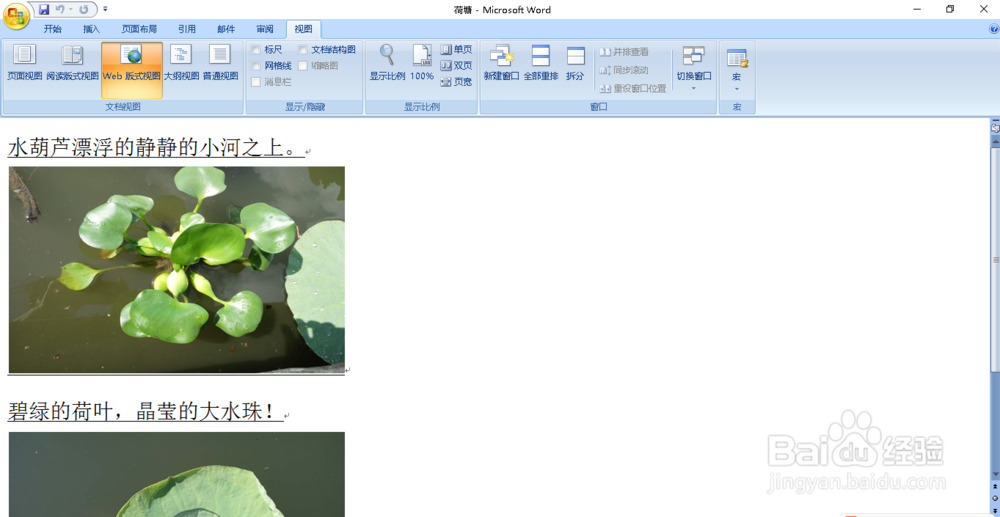1000x517 pixels.
Task: Click the vertical scrollbar thumb
Action: click(994, 260)
